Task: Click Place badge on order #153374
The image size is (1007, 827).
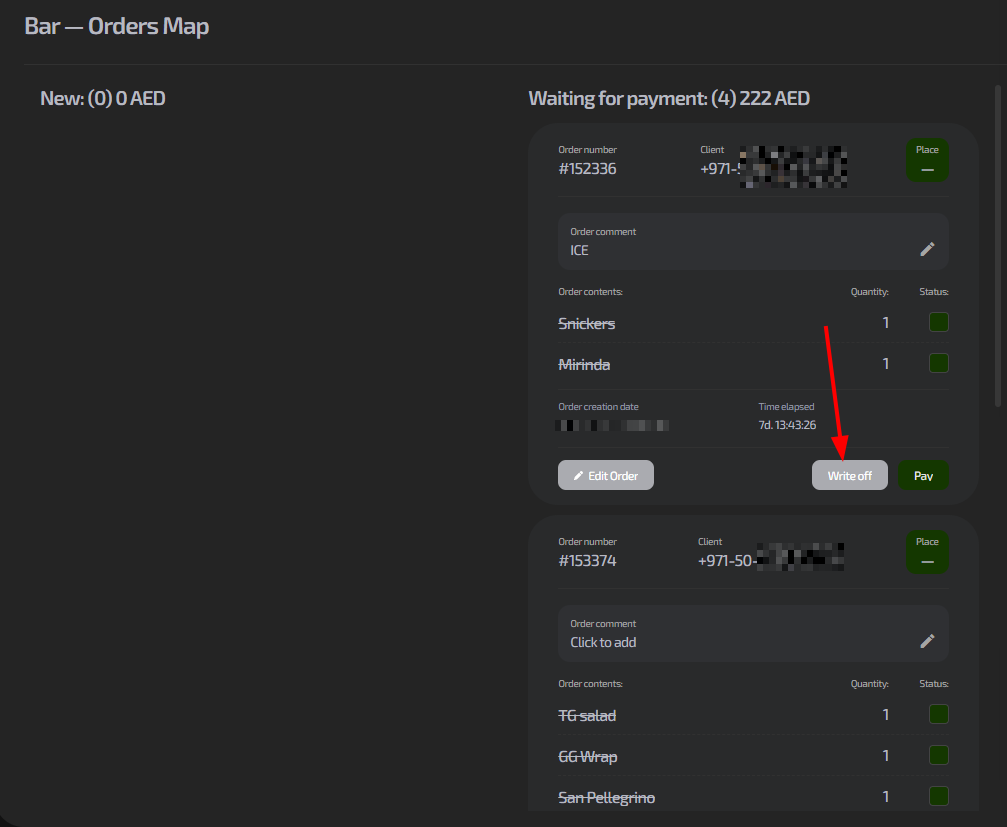Action: (x=927, y=552)
